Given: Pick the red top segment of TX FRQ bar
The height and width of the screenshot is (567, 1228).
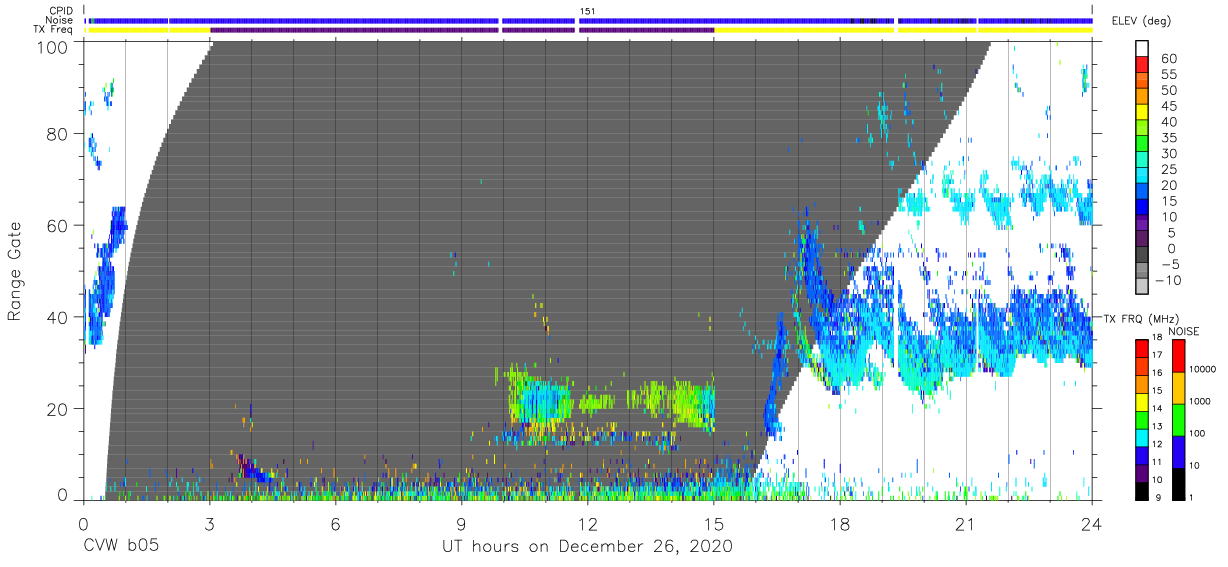Looking at the screenshot, I should coord(1143,348).
